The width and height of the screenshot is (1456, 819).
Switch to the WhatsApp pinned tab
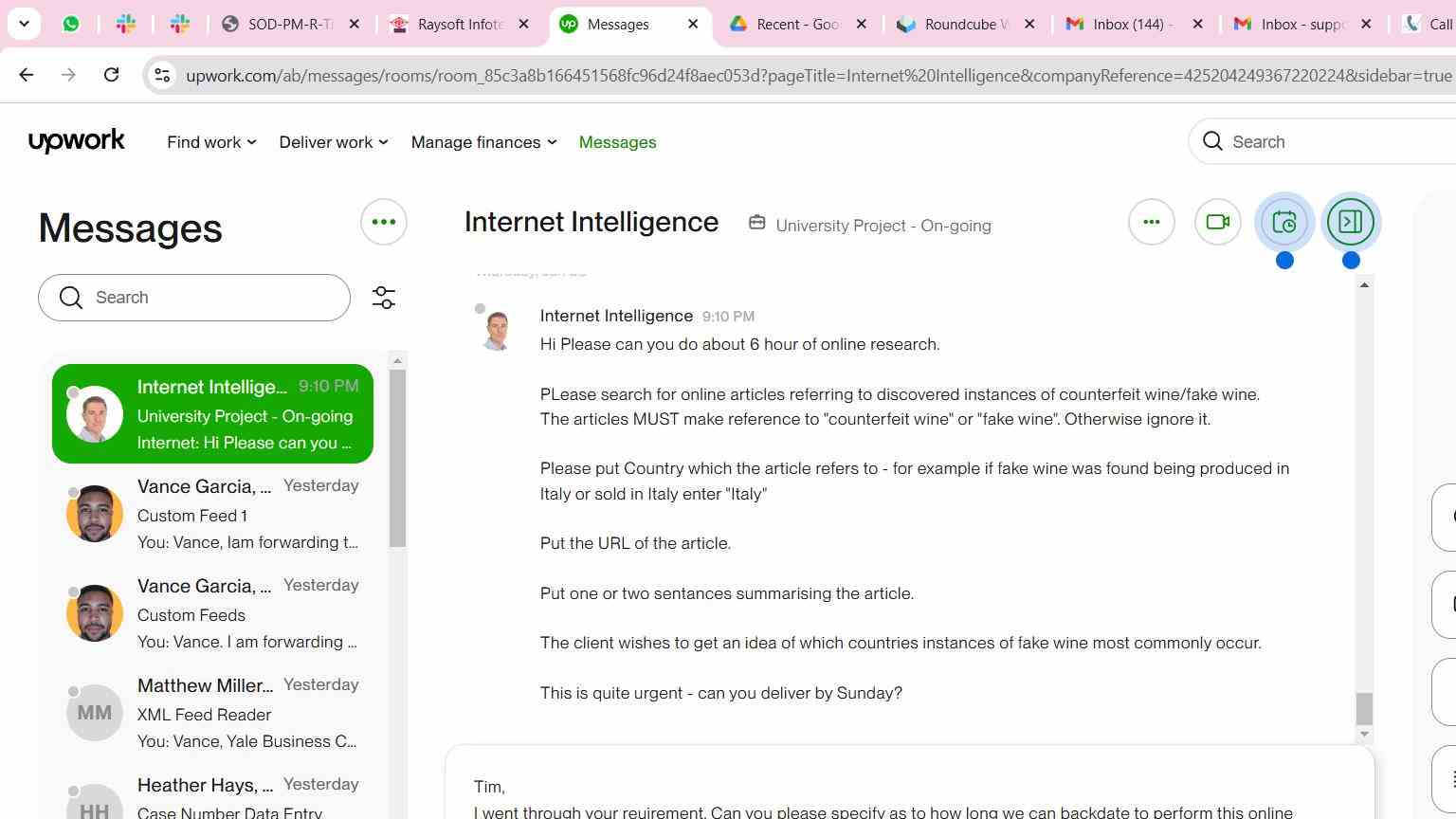click(x=71, y=24)
